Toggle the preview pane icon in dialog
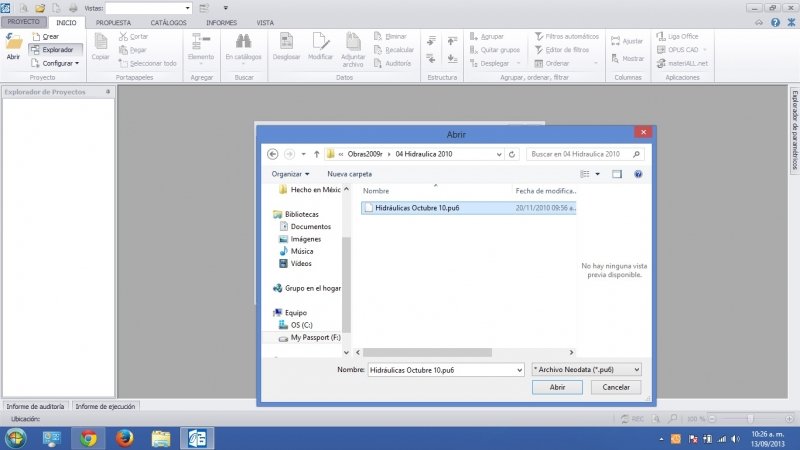800x450 pixels. click(x=617, y=174)
